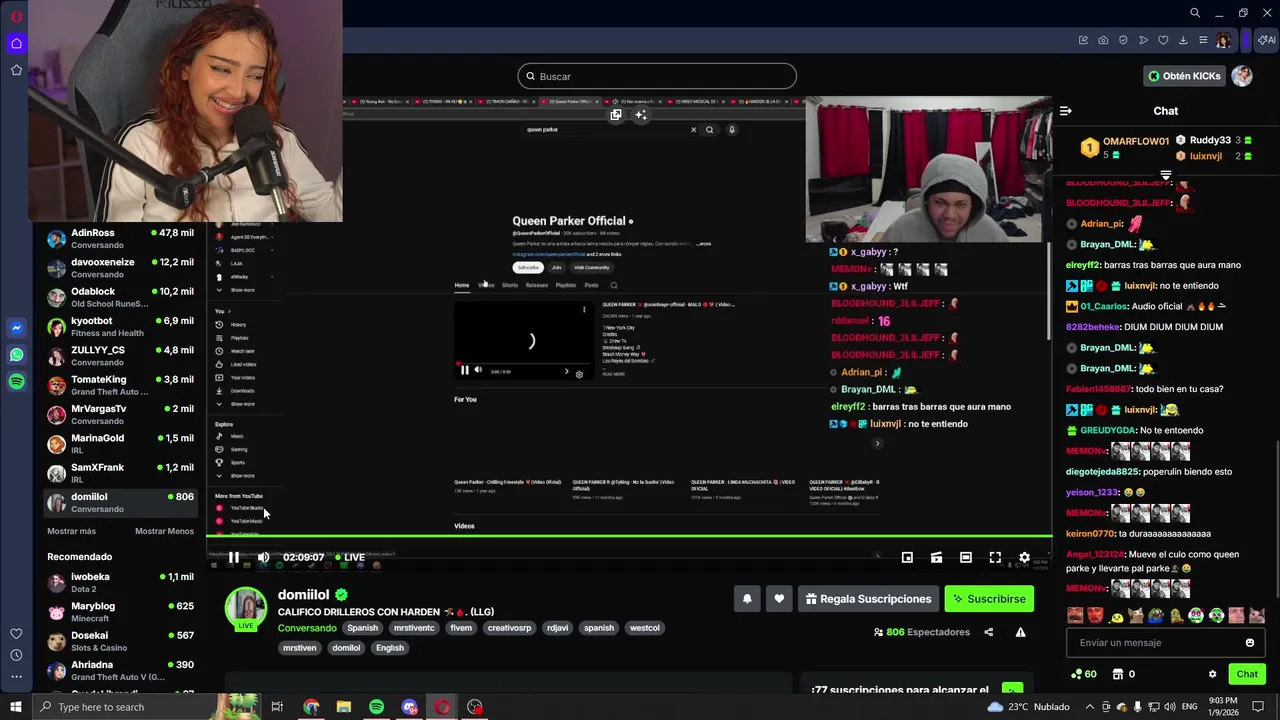The width and height of the screenshot is (1280, 720).
Task: Open the Kick user profile avatar menu
Action: (1242, 76)
